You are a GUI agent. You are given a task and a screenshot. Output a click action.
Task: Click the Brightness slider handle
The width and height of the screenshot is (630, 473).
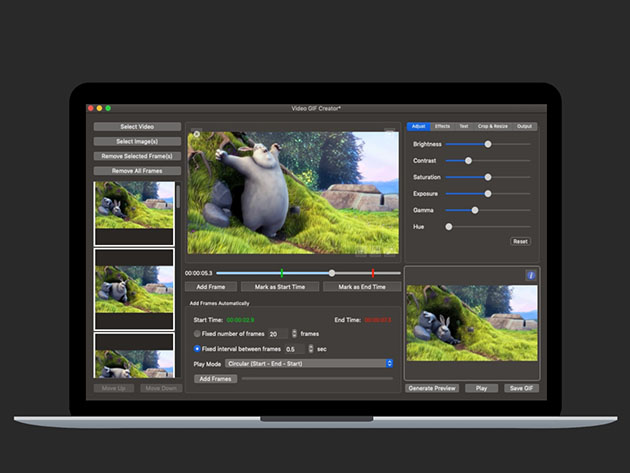click(488, 144)
